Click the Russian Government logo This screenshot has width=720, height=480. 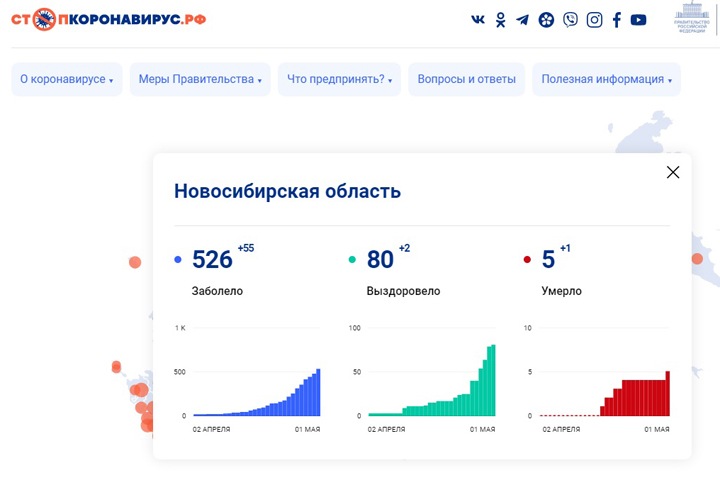point(689,19)
